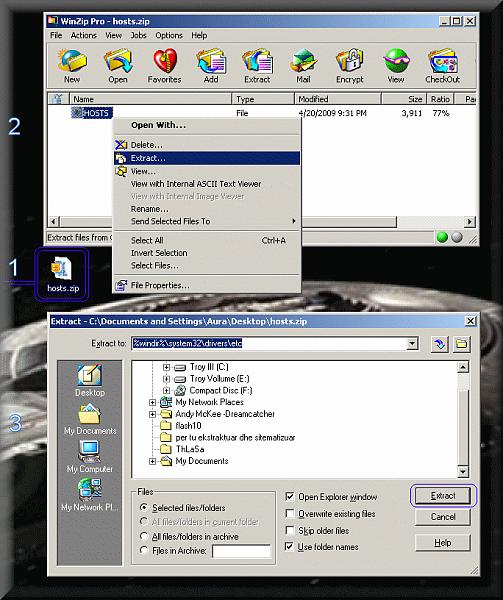503x600 pixels.
Task: Sort by the Modified column header
Action: tap(338, 99)
